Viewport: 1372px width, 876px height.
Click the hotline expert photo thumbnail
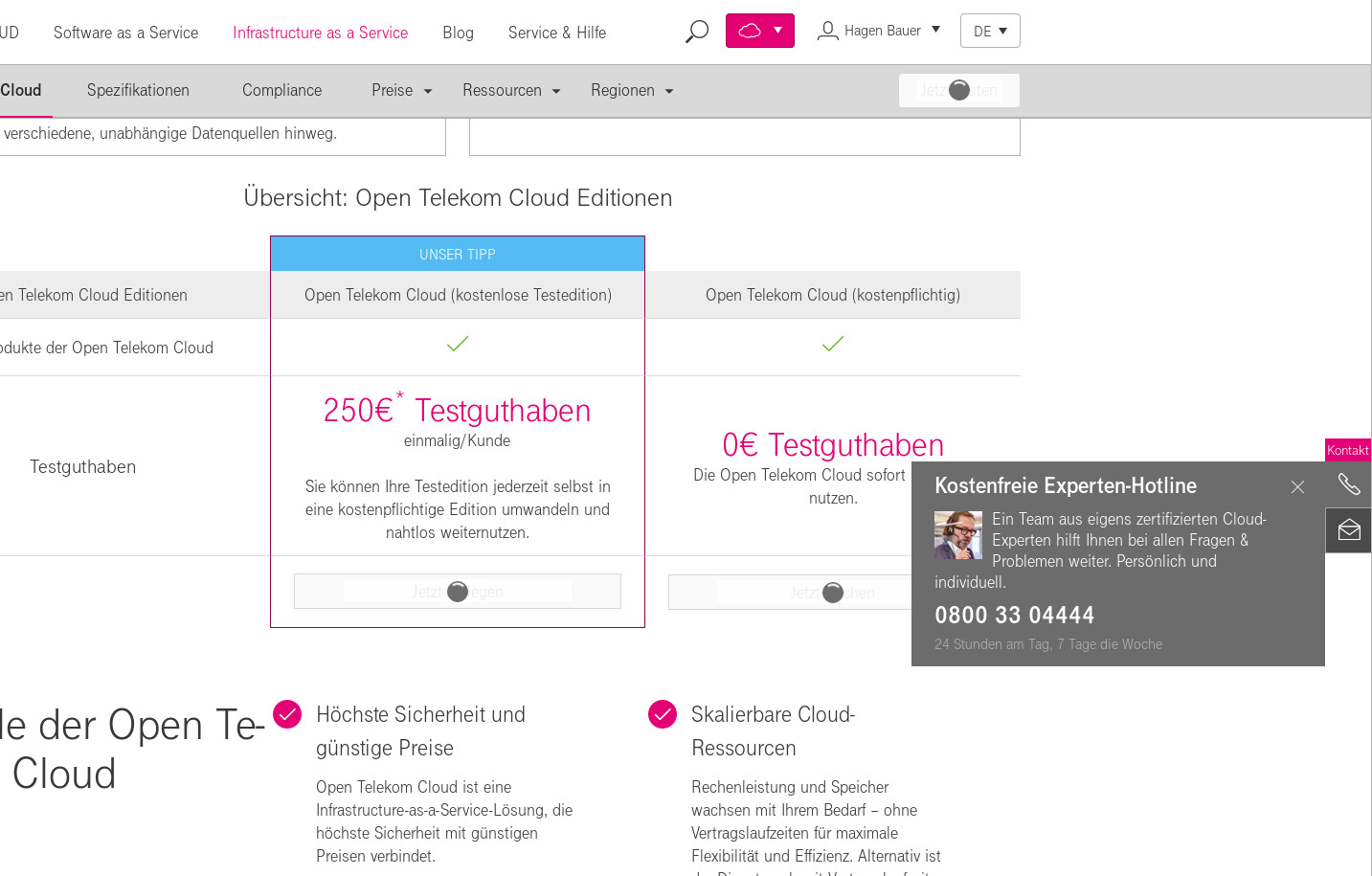(x=958, y=534)
